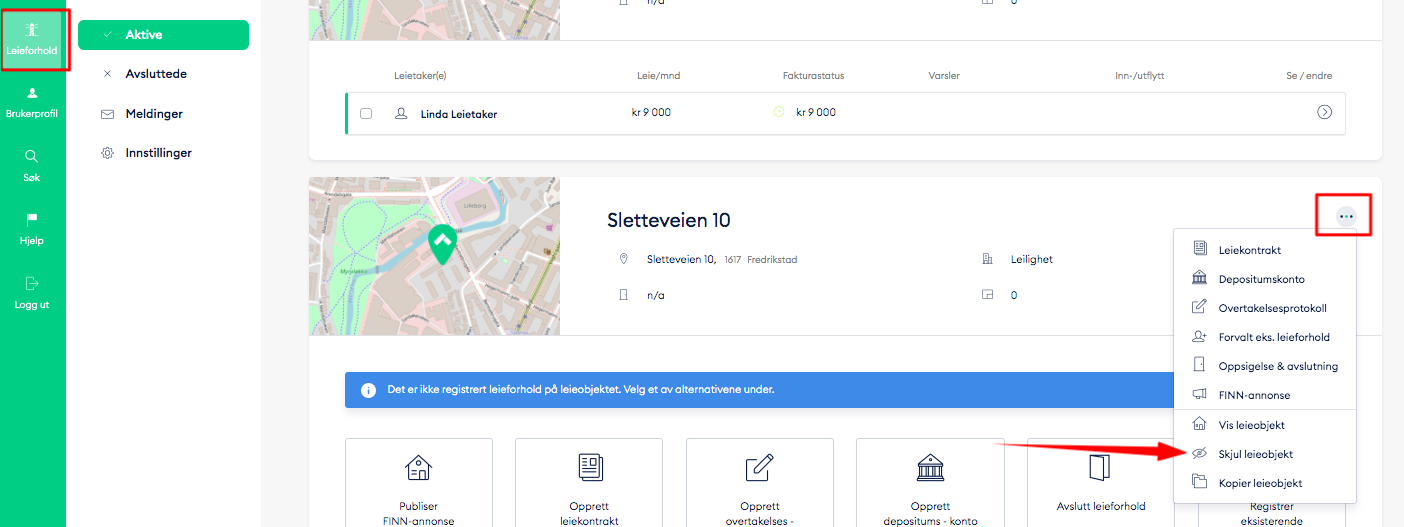Open Leieforhold in the green sidebar
This screenshot has height=527, width=1404.
32,38
